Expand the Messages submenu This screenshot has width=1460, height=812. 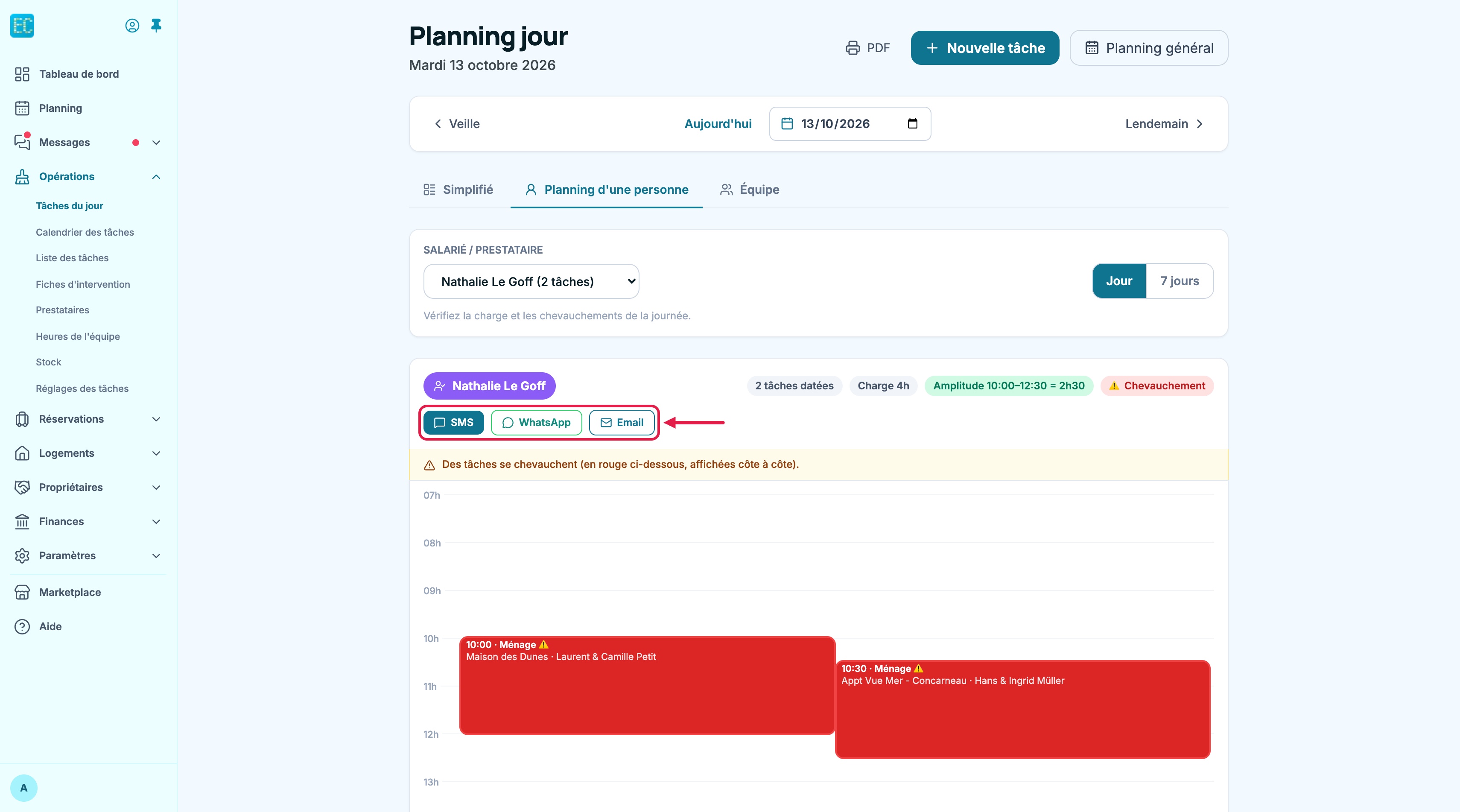click(x=156, y=142)
